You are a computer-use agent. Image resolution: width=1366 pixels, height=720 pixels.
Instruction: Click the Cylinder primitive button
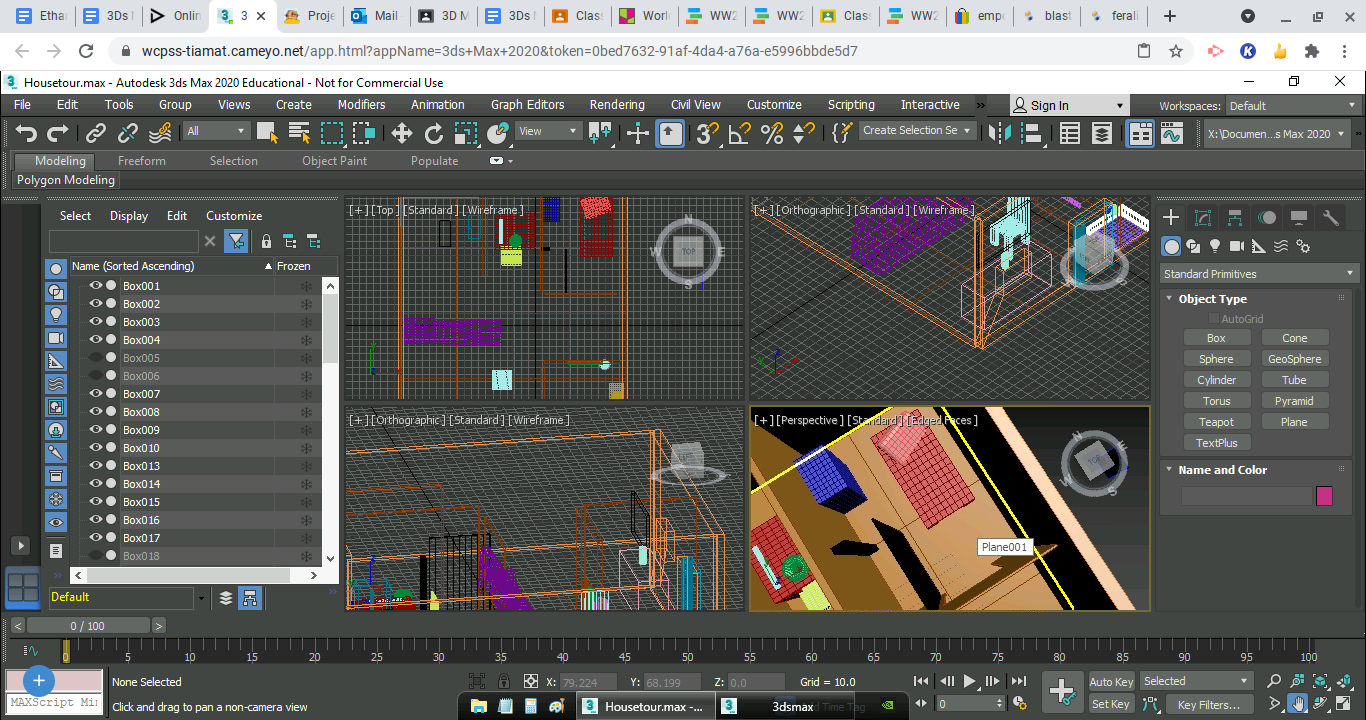[1216, 380]
